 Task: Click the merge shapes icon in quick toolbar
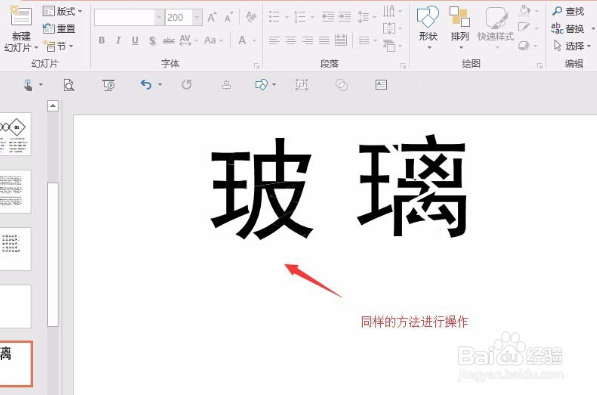[341, 85]
